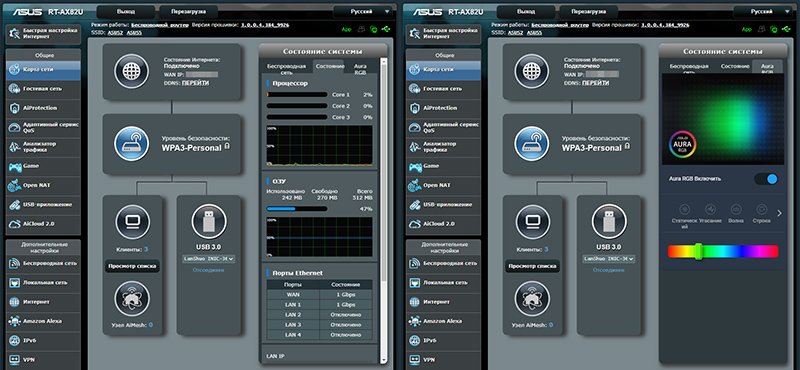Turn off the Aura RGB Включить switch
The image size is (800, 370).
[766, 179]
